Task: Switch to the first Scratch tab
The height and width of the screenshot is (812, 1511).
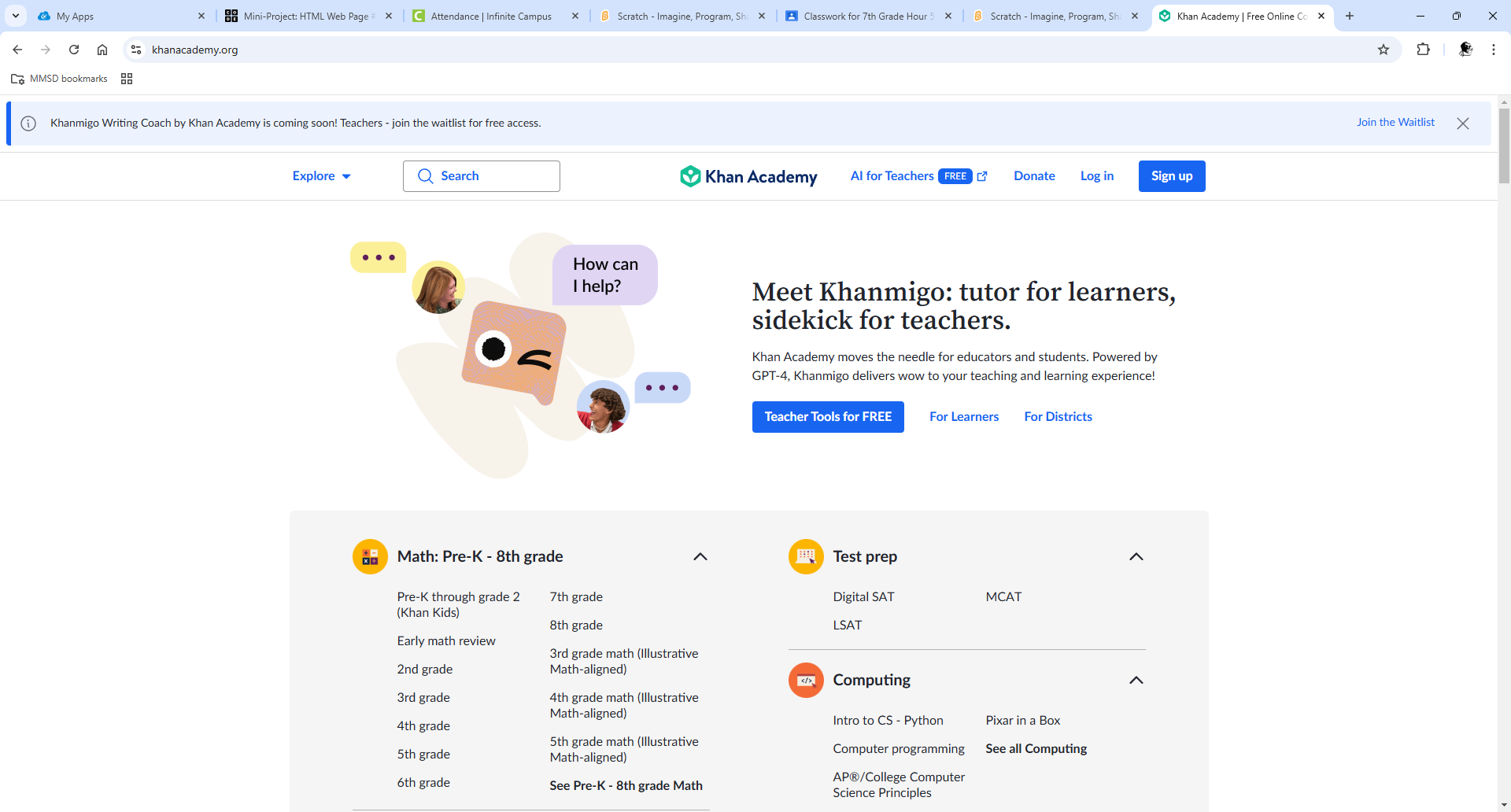Action: pos(682,16)
